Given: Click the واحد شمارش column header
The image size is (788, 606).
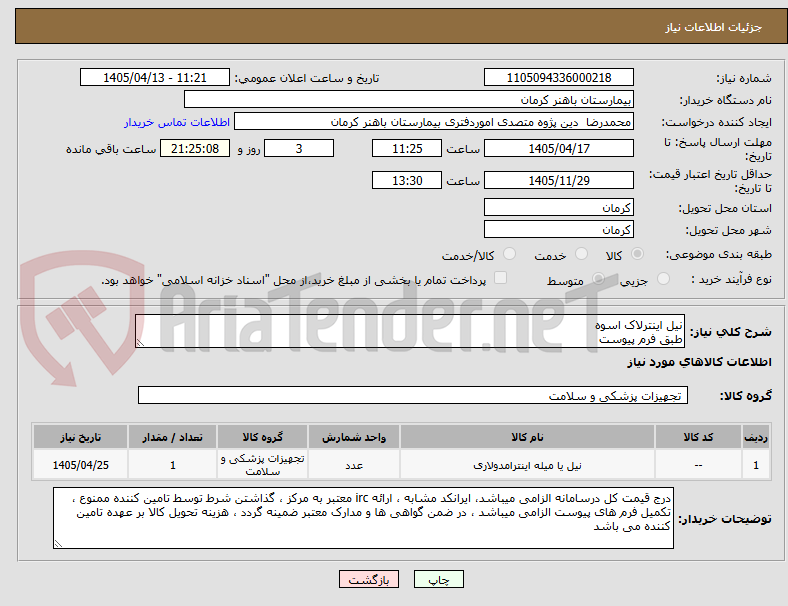Looking at the screenshot, I should (354, 437).
